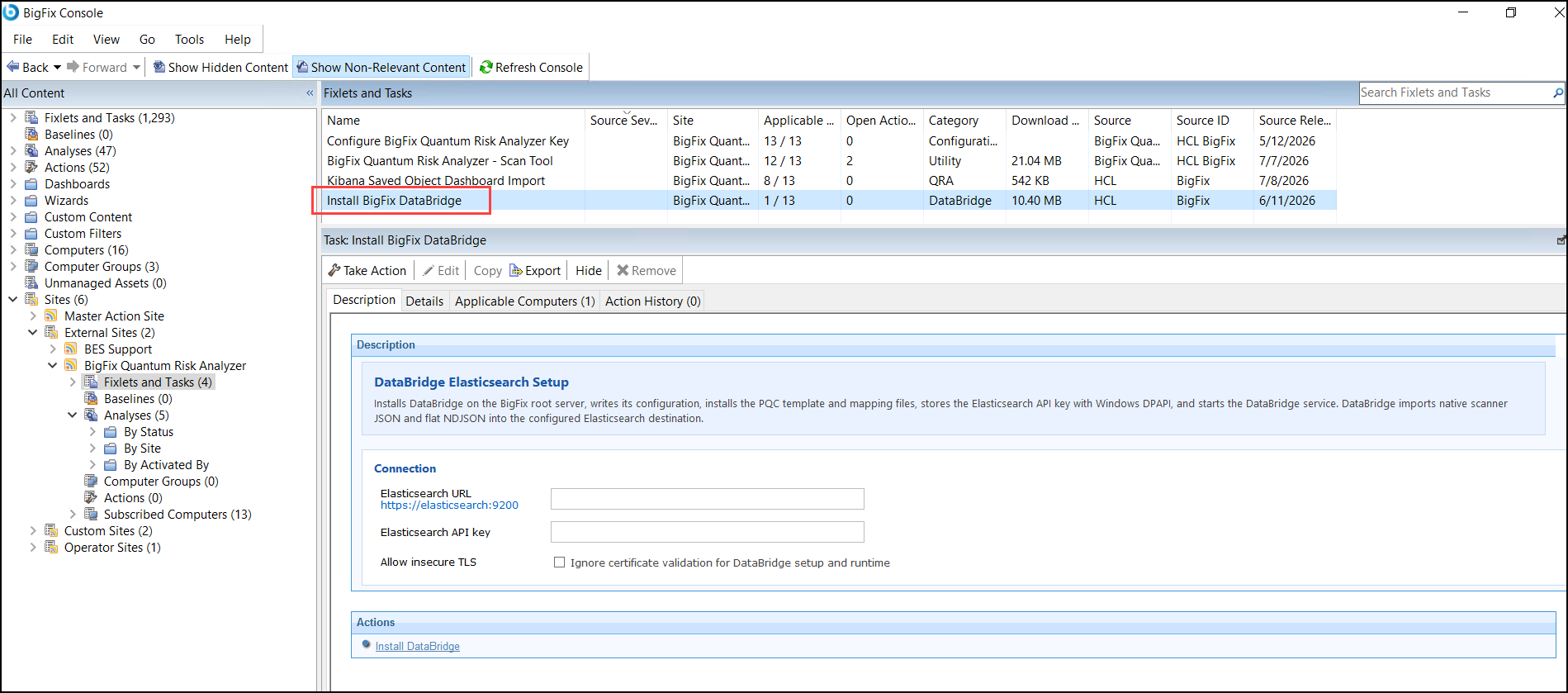The height and width of the screenshot is (693, 1568).
Task: Select the BigFix Quantum Risk Analyzer - Scan Tool row
Action: pyautogui.click(x=829, y=161)
